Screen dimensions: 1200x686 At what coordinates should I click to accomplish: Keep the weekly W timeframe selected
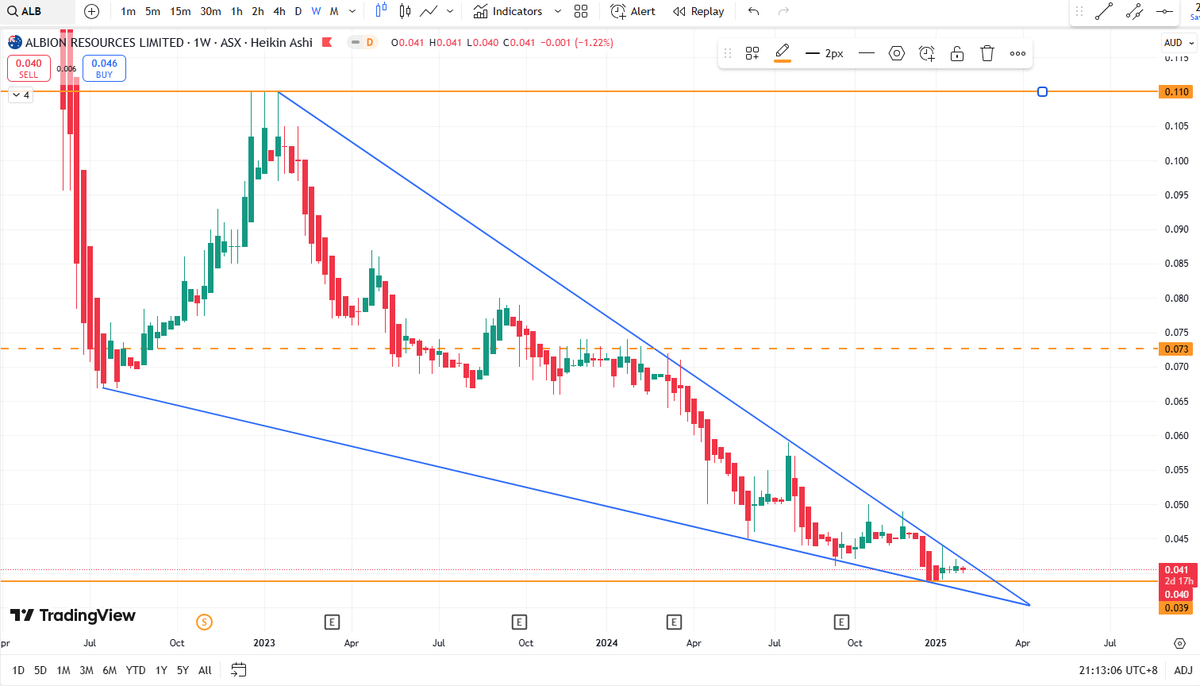pyautogui.click(x=316, y=11)
